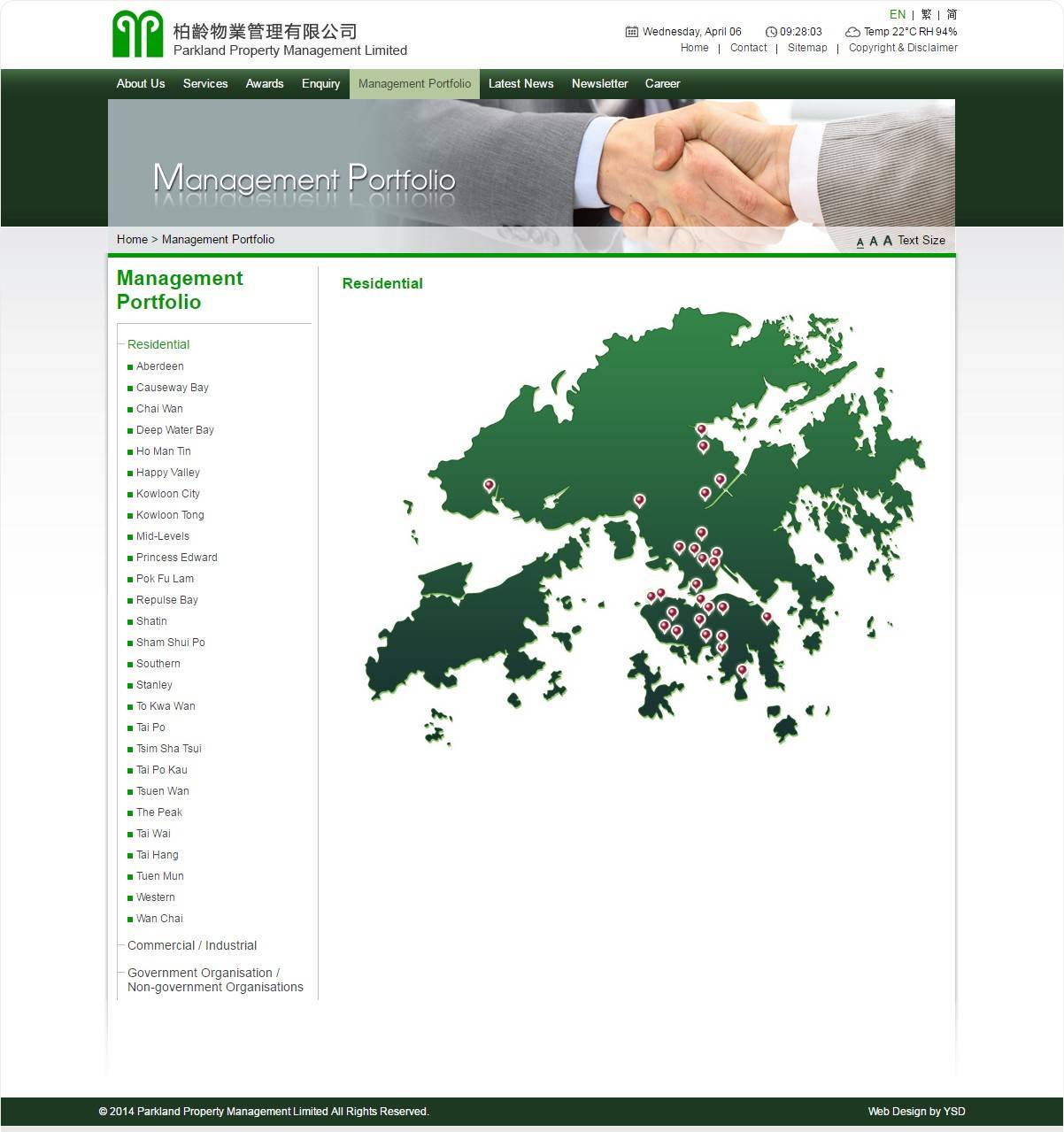Select the largest text size A icon

point(887,240)
